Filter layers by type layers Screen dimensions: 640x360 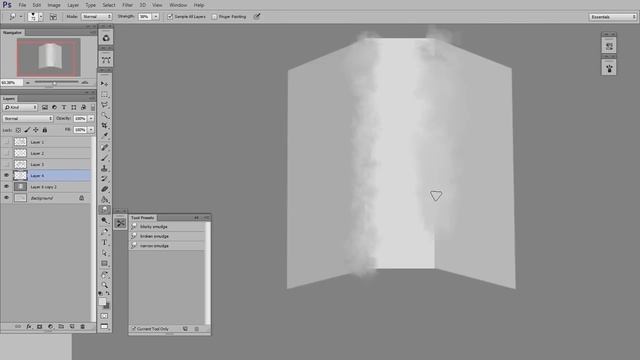[x=64, y=107]
